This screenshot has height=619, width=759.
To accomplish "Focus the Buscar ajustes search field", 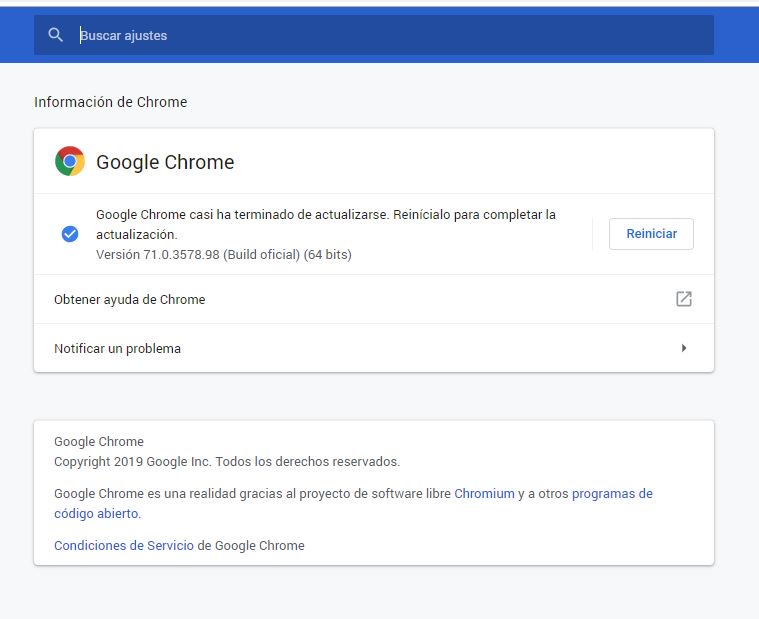I will point(374,35).
